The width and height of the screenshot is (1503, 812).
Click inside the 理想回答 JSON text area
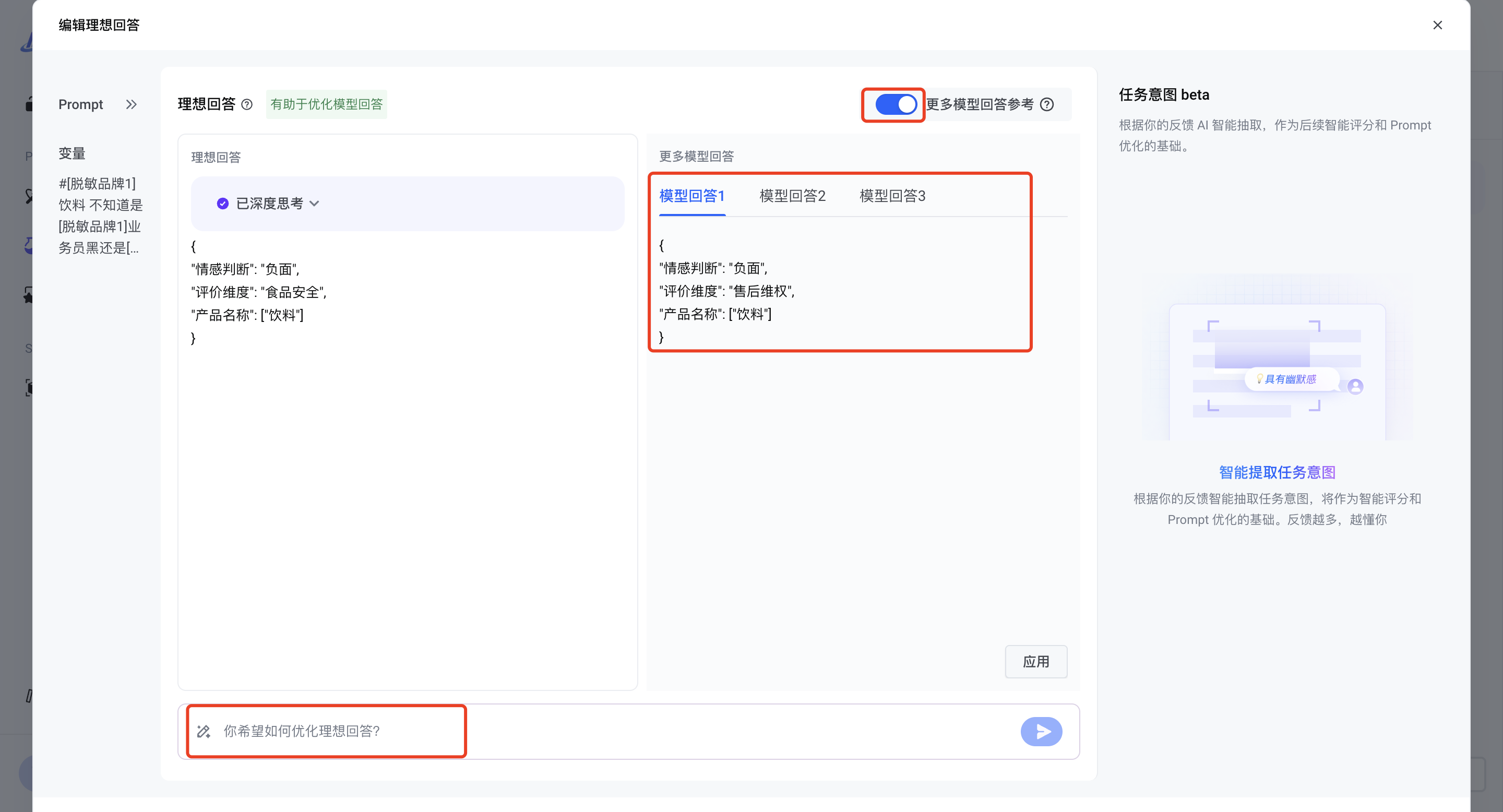[407, 467]
